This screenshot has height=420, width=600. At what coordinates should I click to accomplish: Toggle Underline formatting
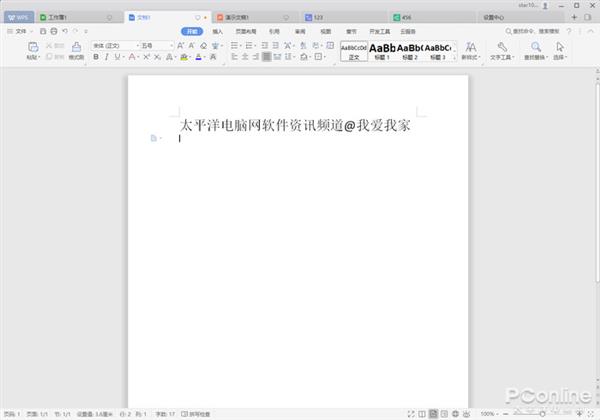click(x=117, y=57)
